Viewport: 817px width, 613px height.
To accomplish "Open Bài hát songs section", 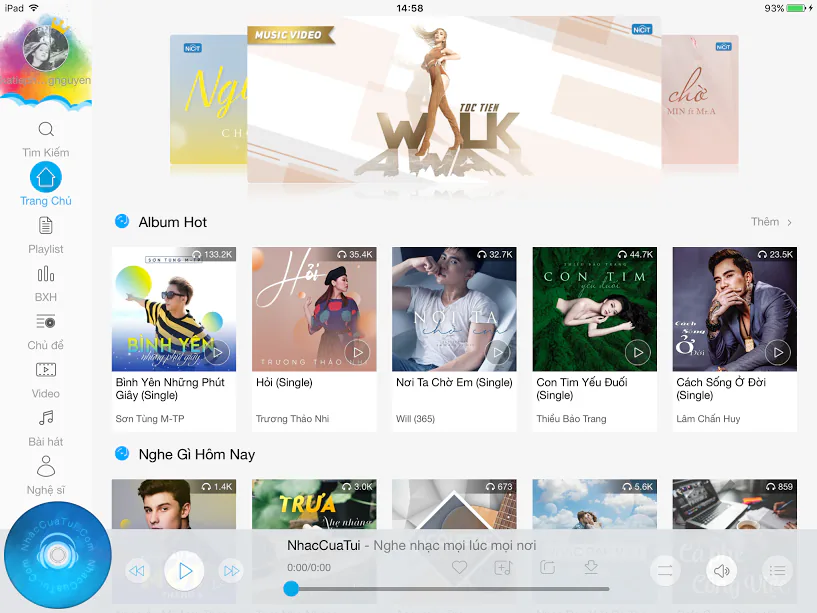I will pyautogui.click(x=46, y=428).
